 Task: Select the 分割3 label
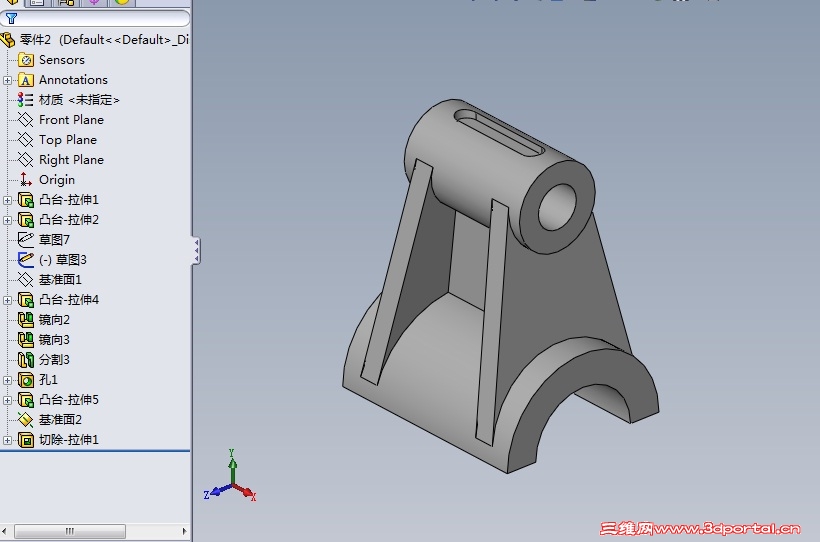click(54, 359)
